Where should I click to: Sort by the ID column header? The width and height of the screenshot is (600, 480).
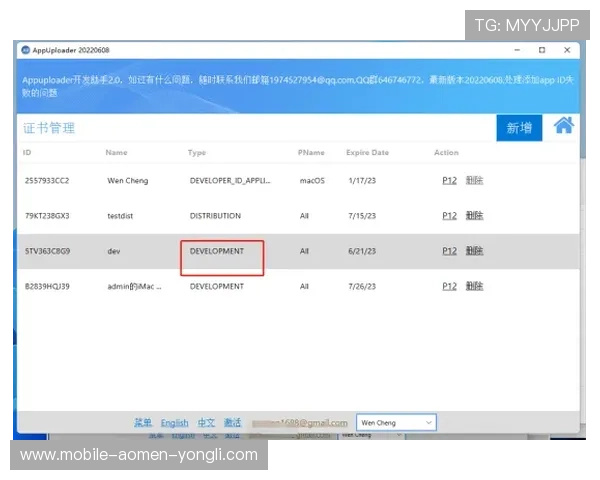(27, 152)
